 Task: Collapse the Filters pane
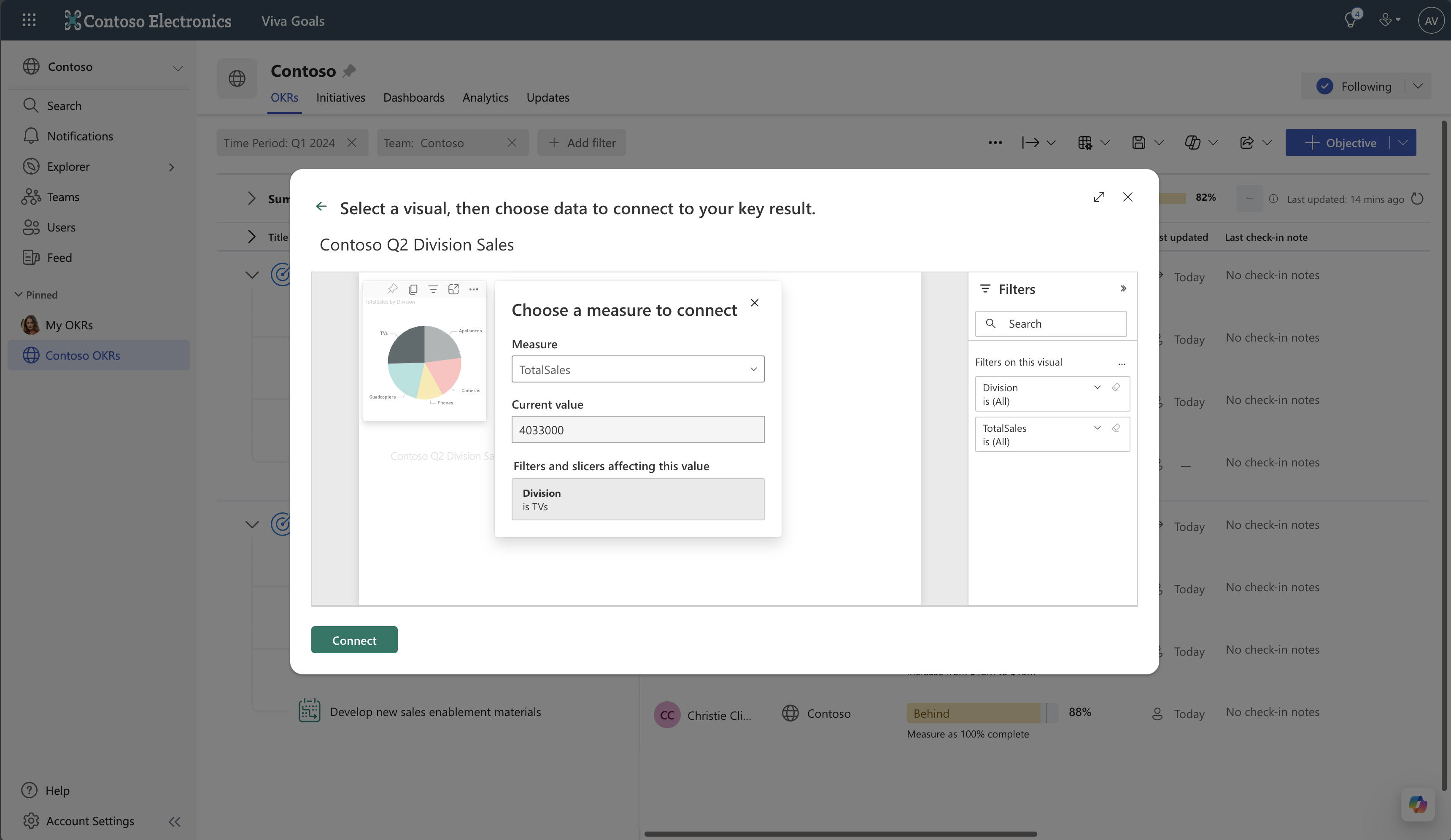click(x=1123, y=288)
